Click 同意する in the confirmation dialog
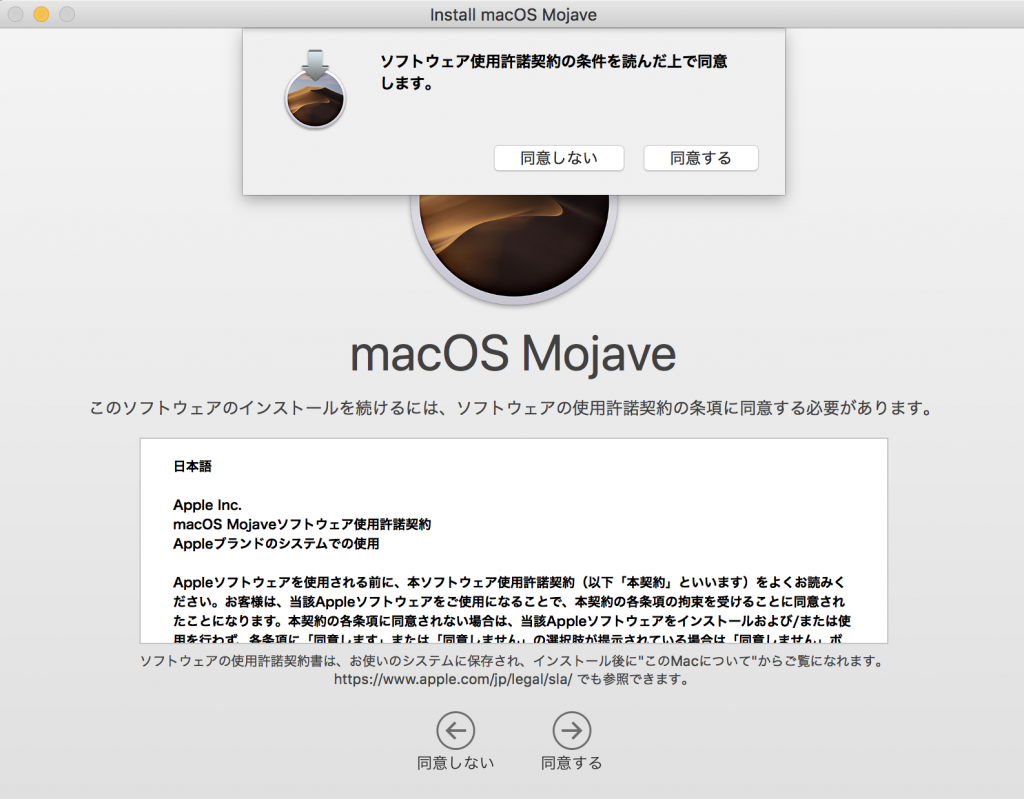 pyautogui.click(x=701, y=158)
